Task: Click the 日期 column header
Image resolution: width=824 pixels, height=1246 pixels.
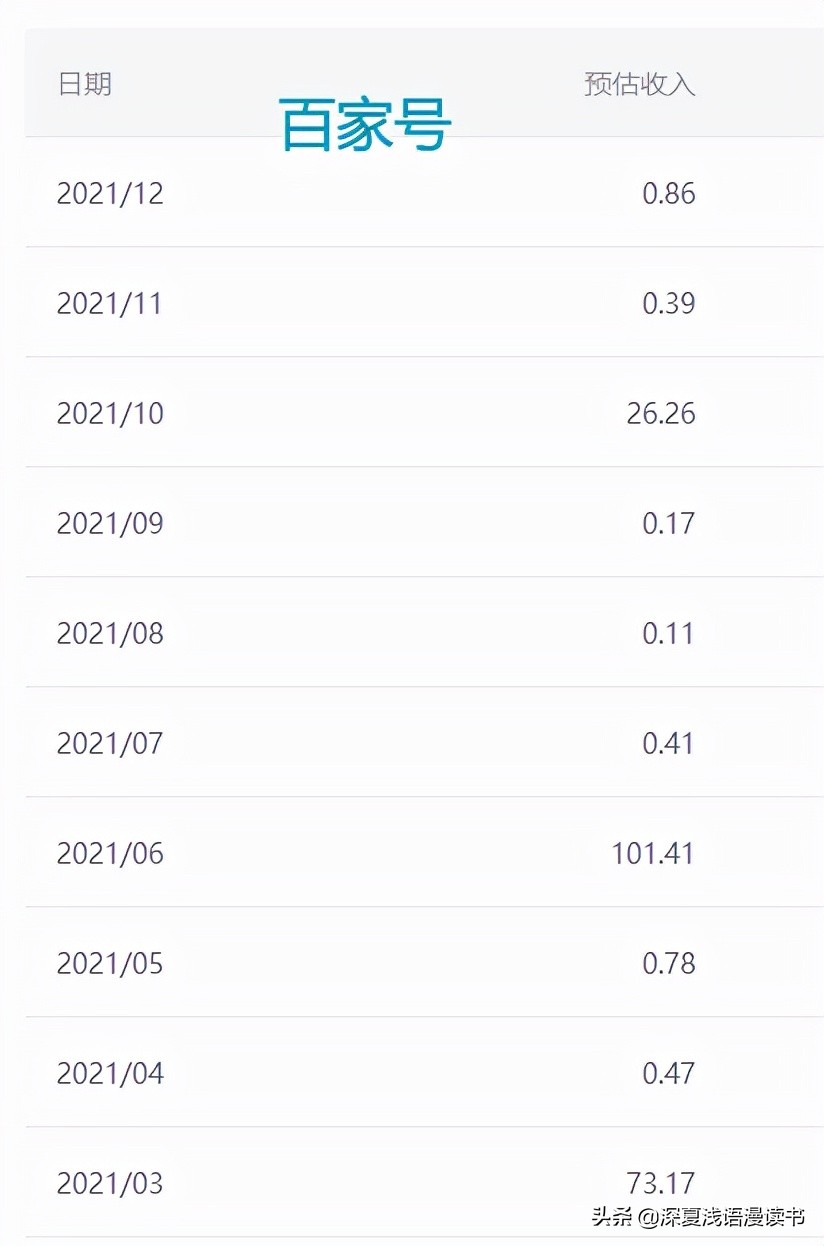Action: [x=85, y=84]
